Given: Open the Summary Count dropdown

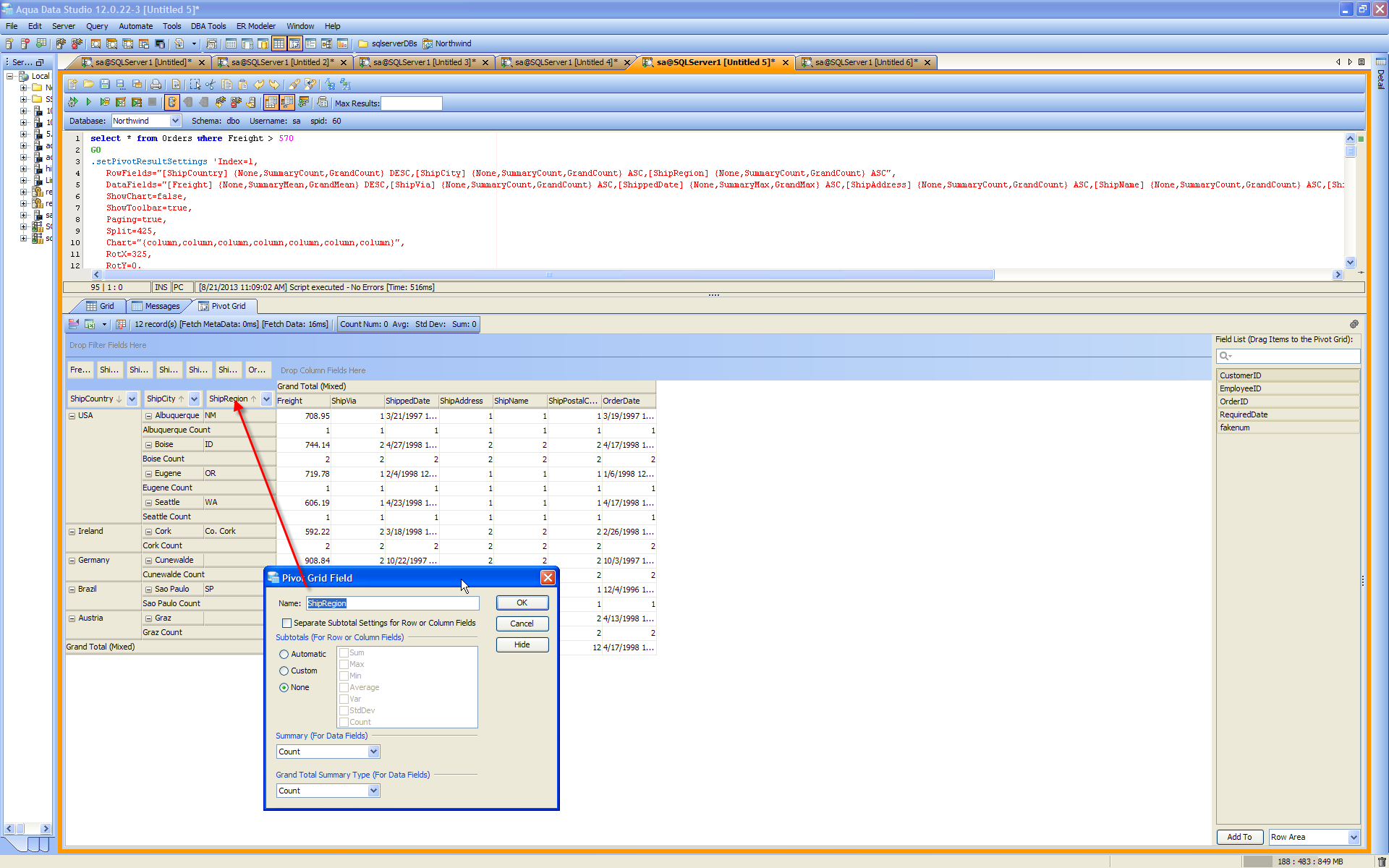Looking at the screenshot, I should click(x=373, y=752).
